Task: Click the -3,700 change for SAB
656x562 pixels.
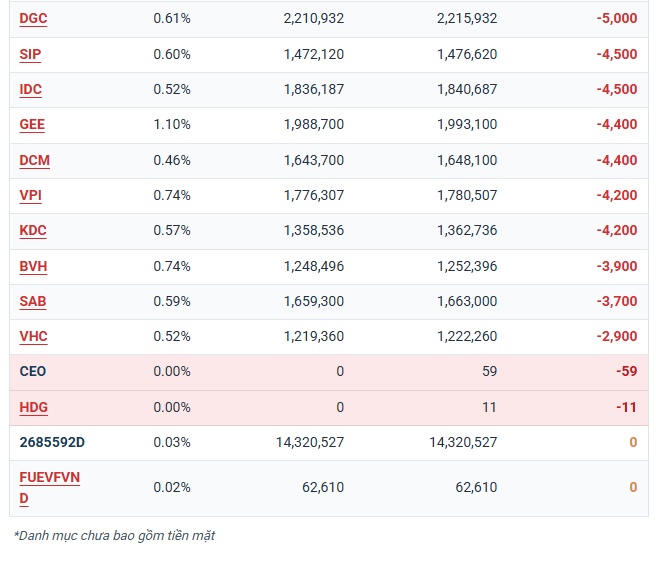Action: point(617,302)
